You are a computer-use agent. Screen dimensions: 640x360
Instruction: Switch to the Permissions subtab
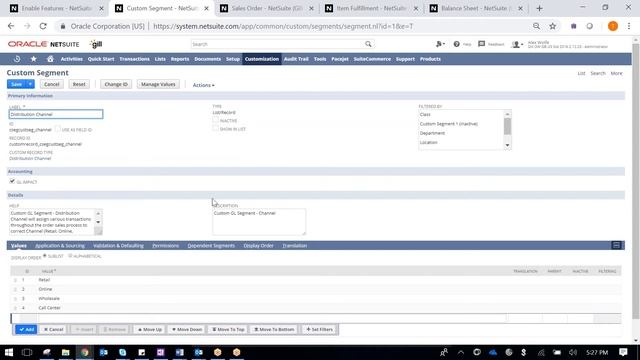[165, 246]
